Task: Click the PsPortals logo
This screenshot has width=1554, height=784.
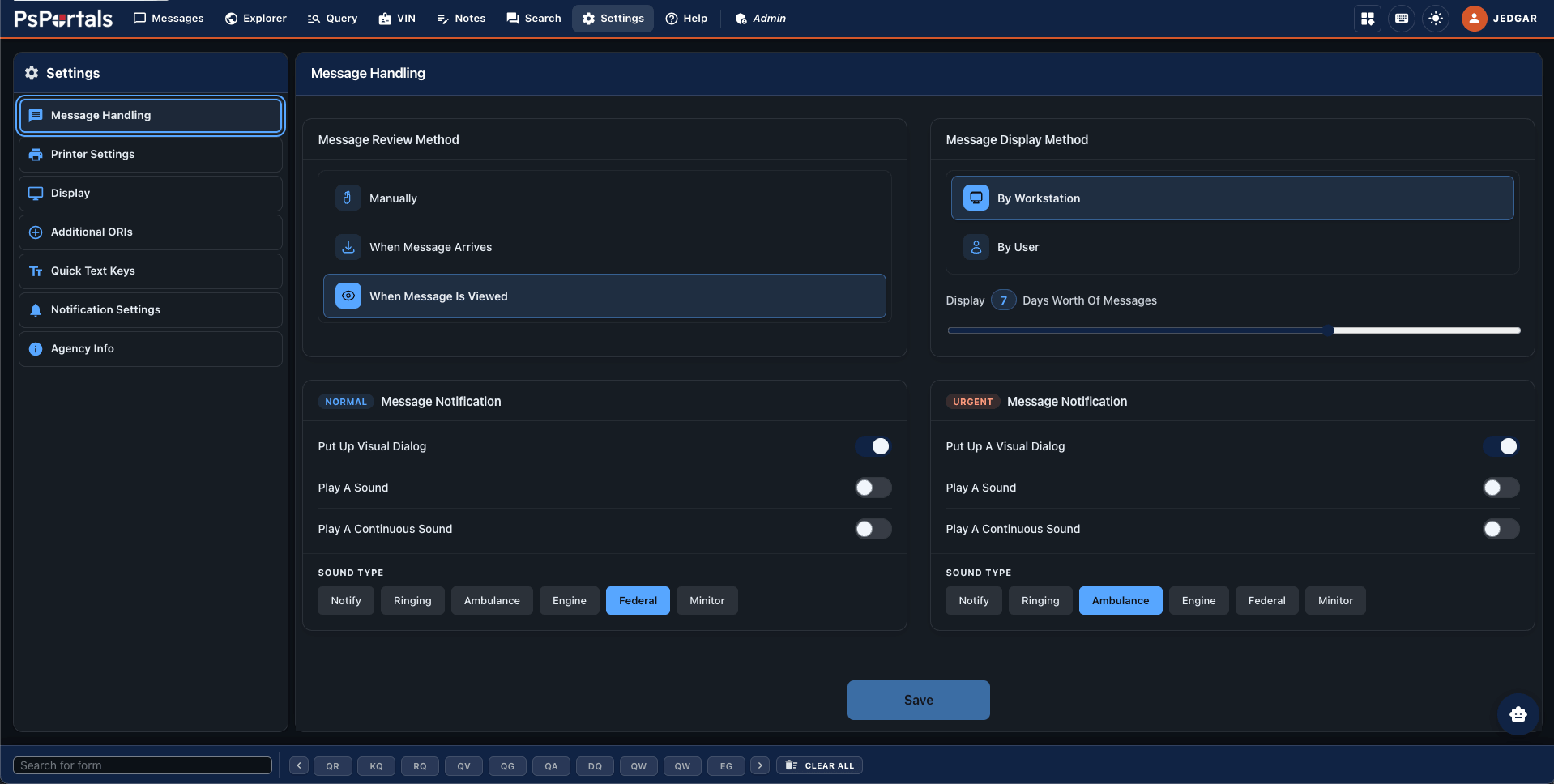Action: pyautogui.click(x=63, y=19)
